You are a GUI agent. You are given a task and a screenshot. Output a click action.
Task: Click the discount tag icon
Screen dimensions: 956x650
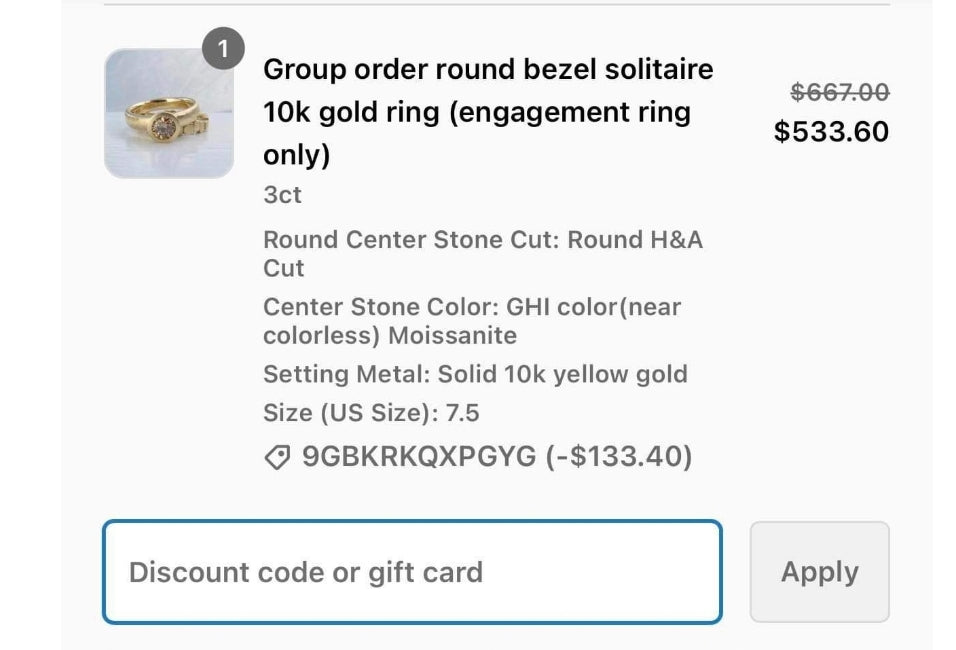(x=276, y=457)
